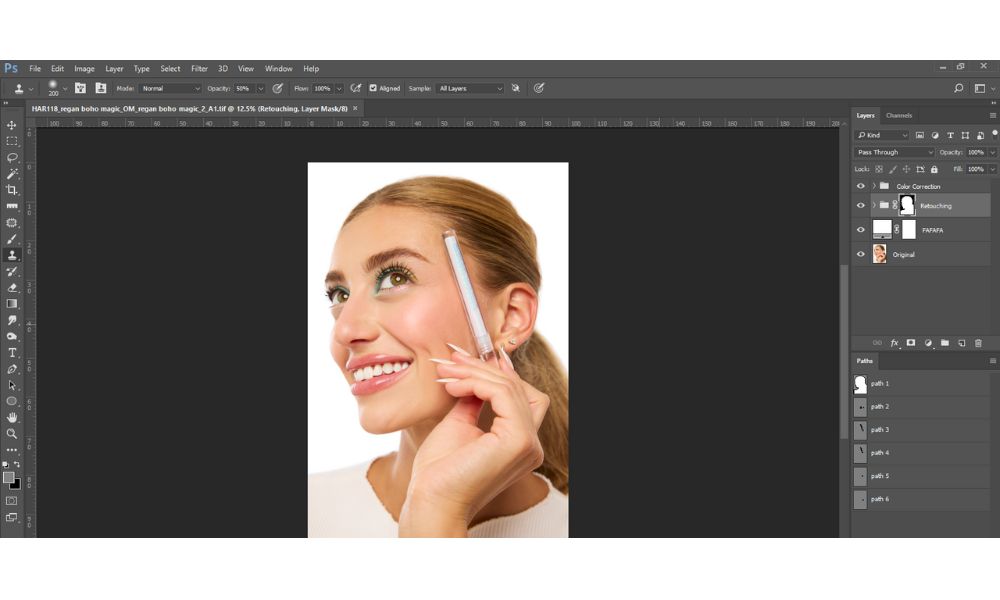
Task: Select the Hand tool
Action: 11,418
